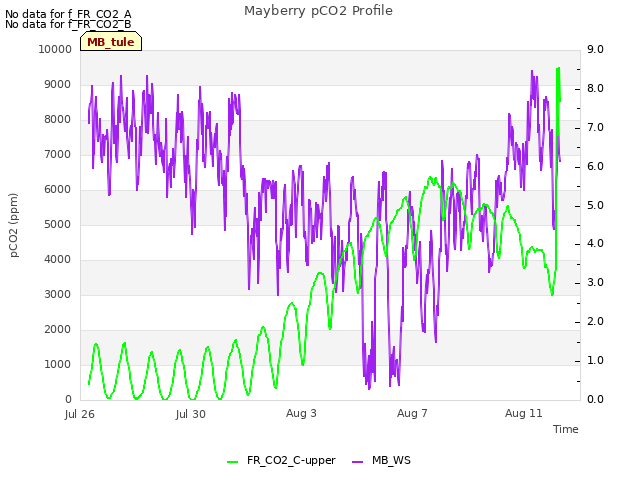Click the 1000 left axis value
The image size is (640, 480).
tap(58, 364)
